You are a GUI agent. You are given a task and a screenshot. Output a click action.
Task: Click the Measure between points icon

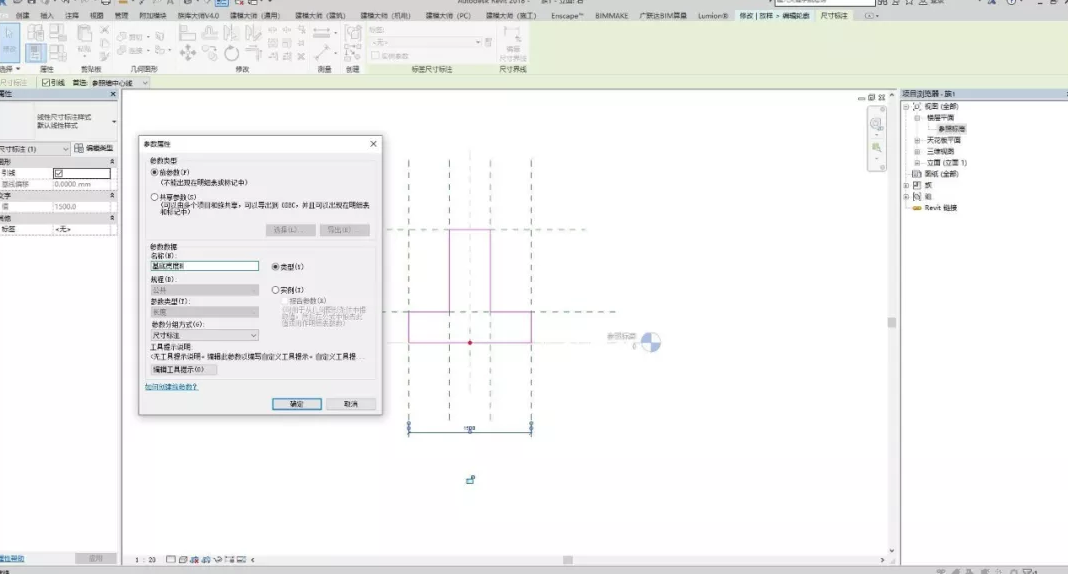[x=321, y=32]
